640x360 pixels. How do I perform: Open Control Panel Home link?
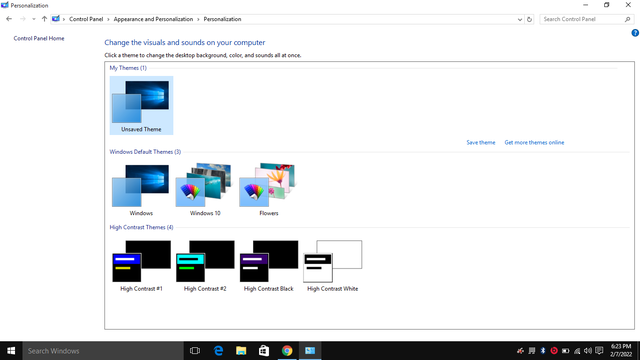coord(39,38)
